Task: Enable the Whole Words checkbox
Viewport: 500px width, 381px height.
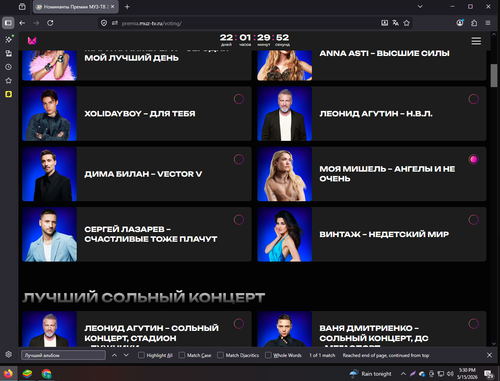Action: coord(268,355)
